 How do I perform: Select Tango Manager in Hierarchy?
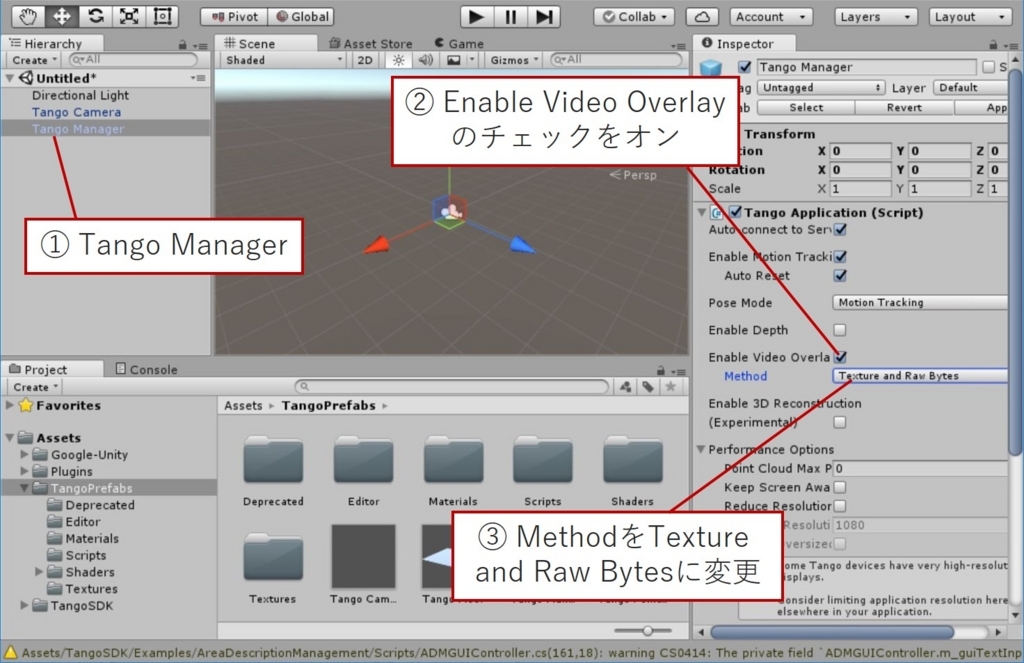(x=78, y=129)
